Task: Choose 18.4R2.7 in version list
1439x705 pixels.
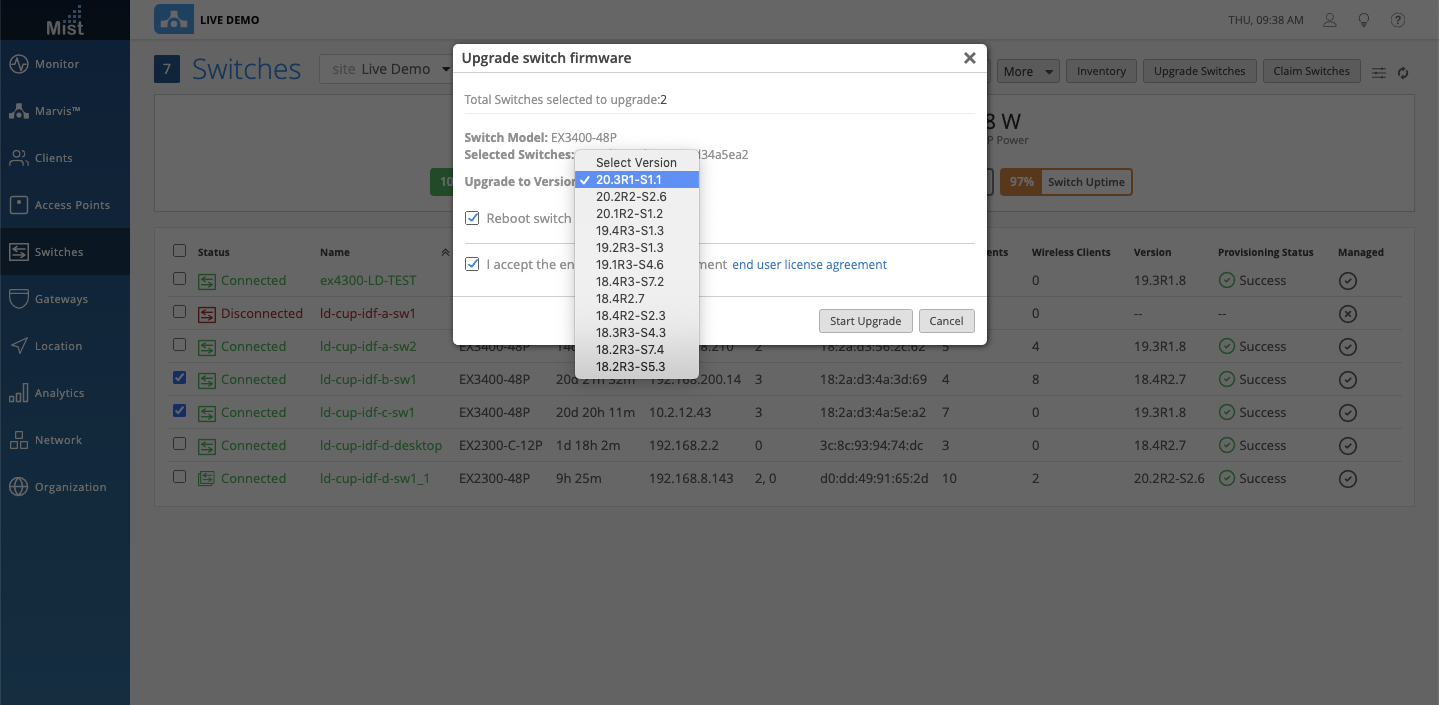Action: [x=620, y=299]
